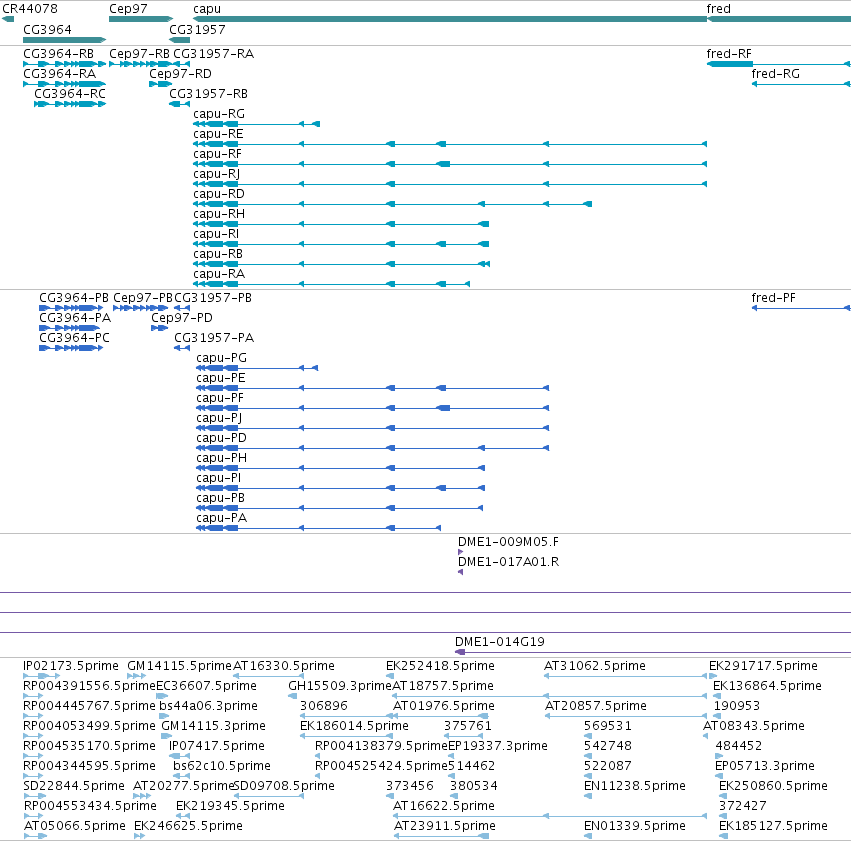Viewport: 851px width, 841px height.
Task: Click EST RP004391556.5prime
Action: (33, 696)
